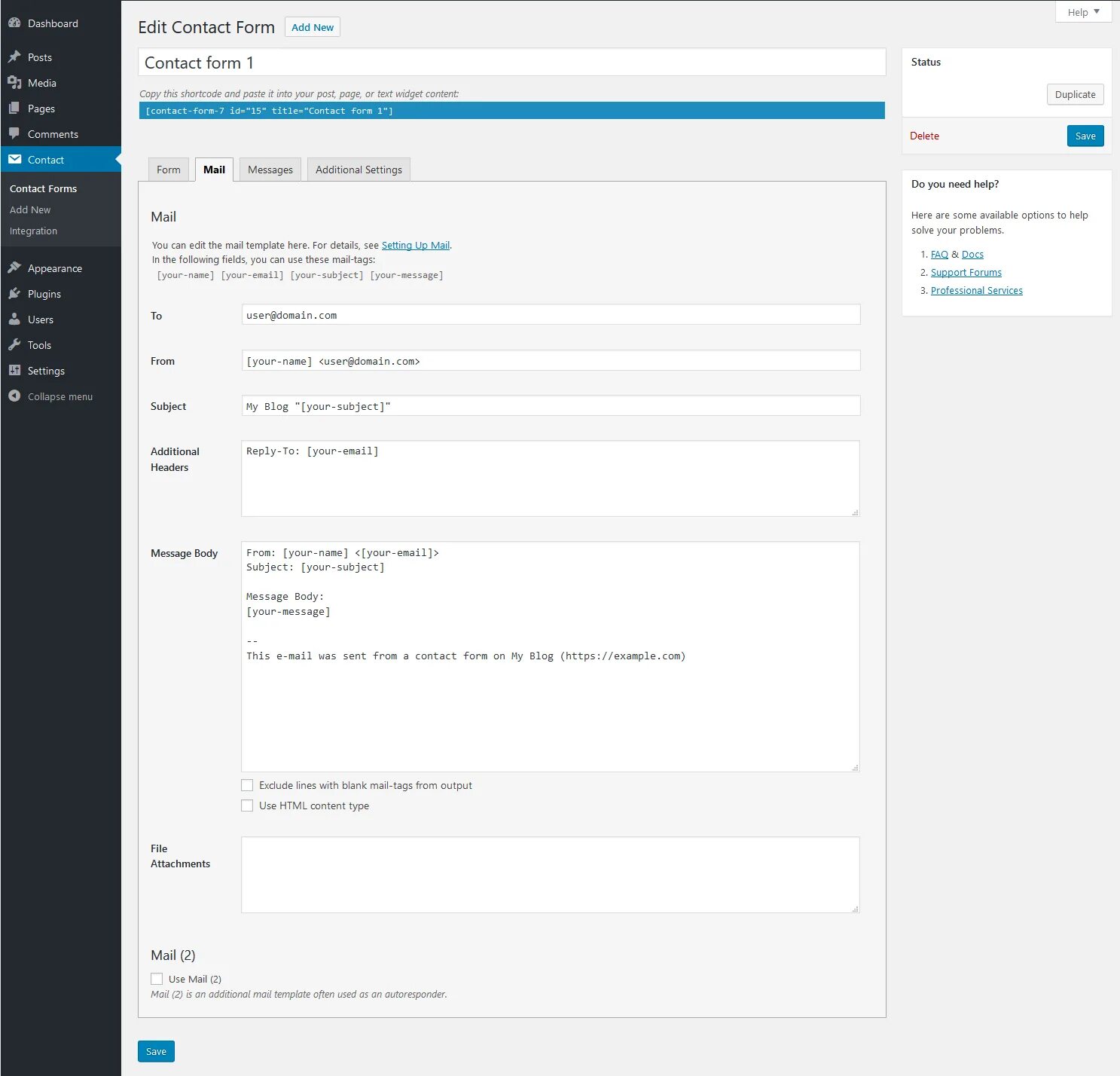Open the Docs link
This screenshot has height=1076, width=1120.
pos(972,254)
